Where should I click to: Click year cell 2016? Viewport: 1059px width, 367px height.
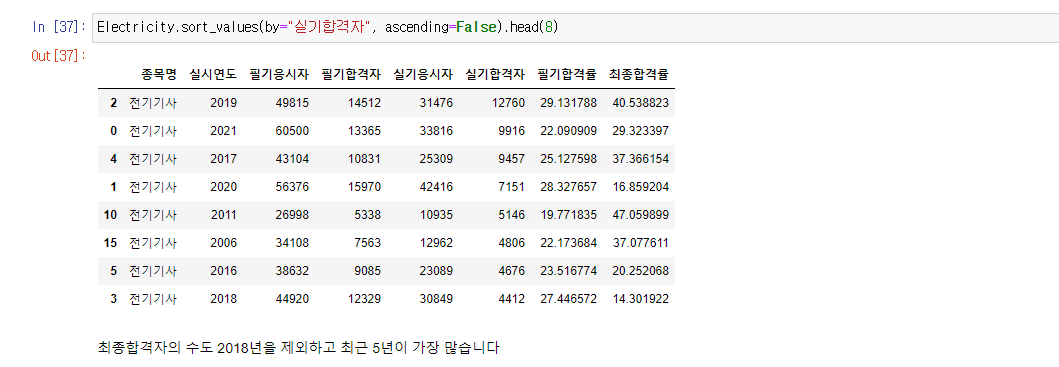click(x=224, y=271)
